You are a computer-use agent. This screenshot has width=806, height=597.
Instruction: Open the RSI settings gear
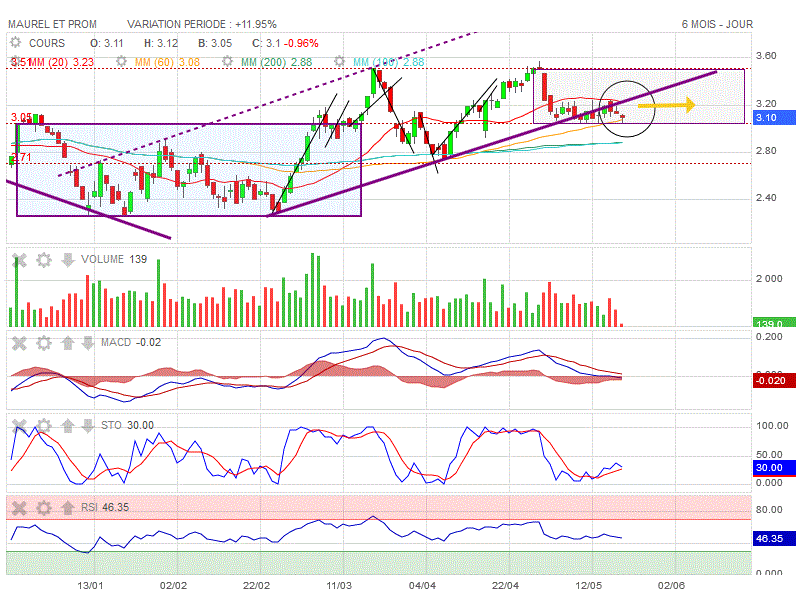point(44,508)
